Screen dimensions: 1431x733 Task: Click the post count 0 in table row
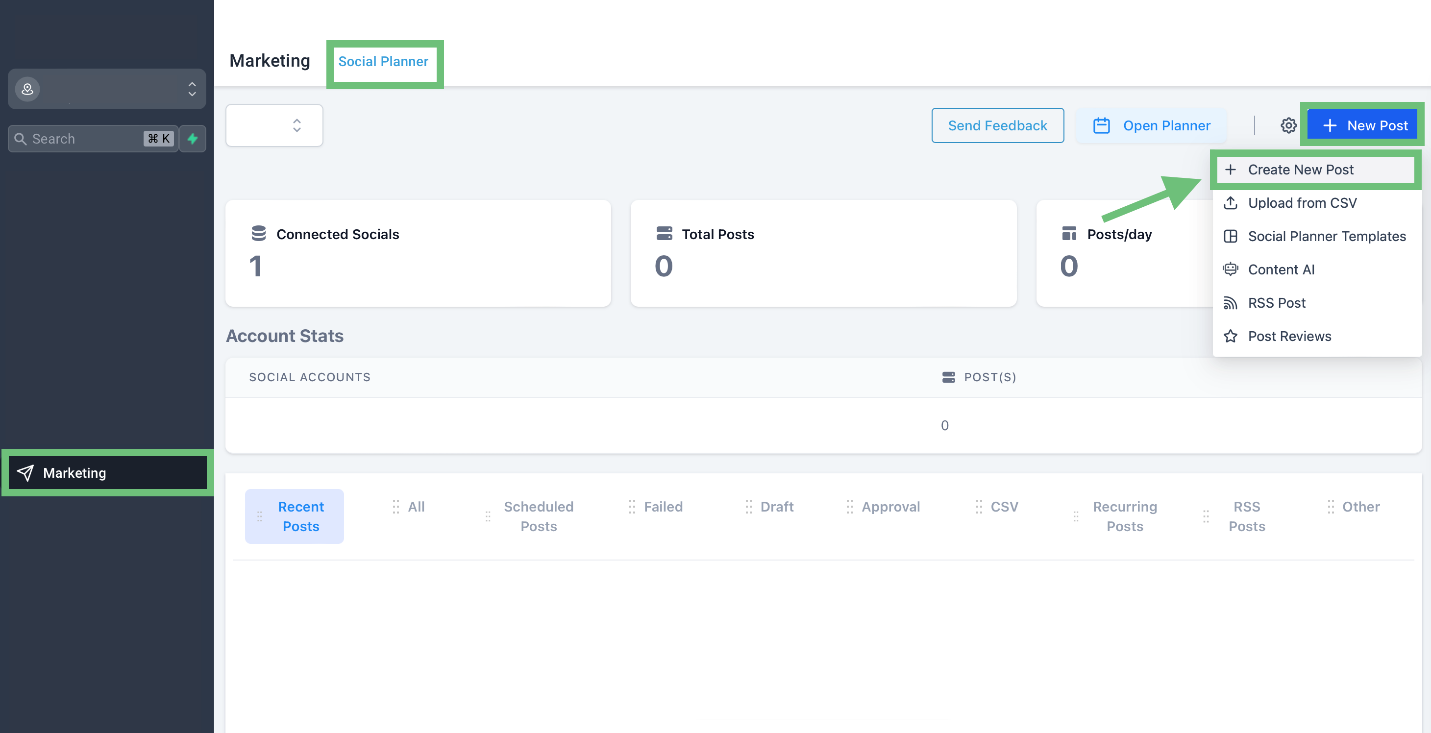[x=945, y=426]
